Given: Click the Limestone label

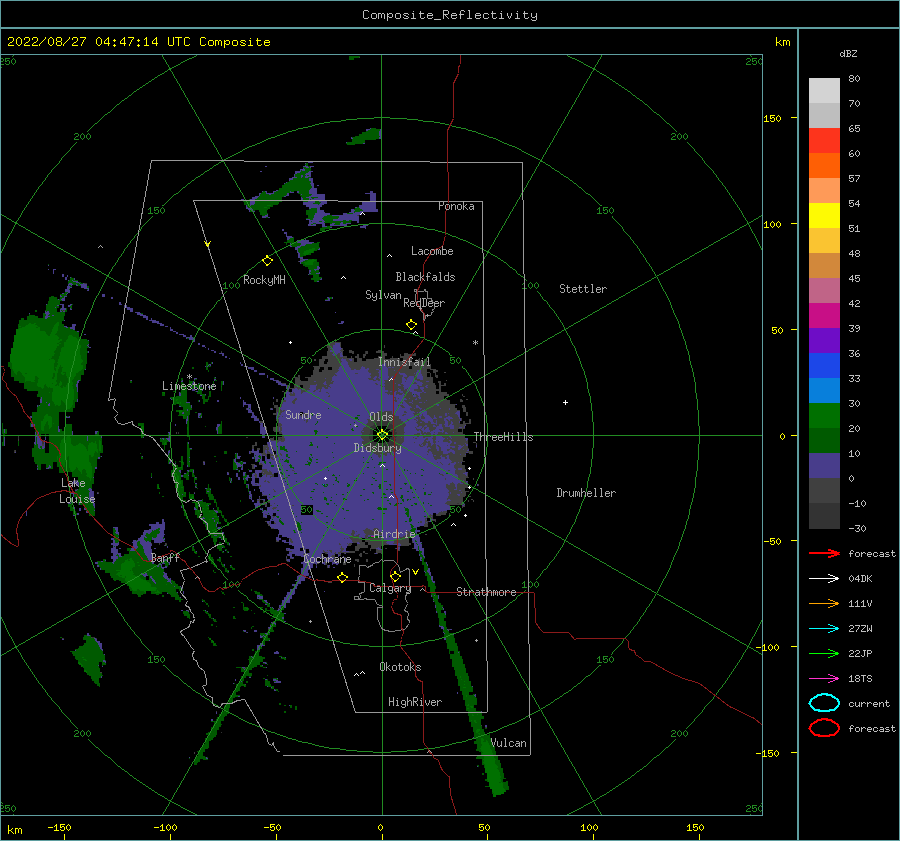Looking at the screenshot, I should click(x=189, y=386).
